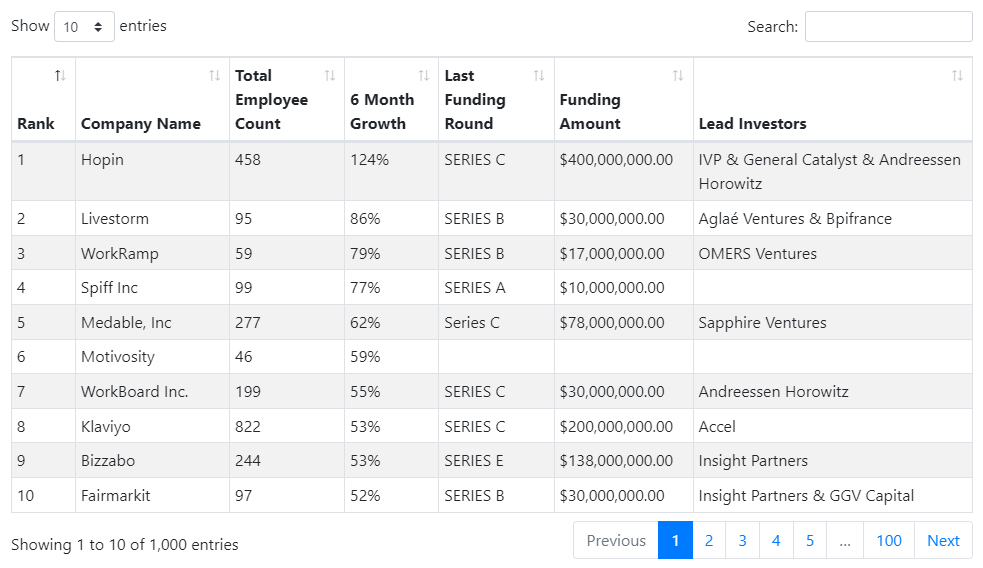The width and height of the screenshot is (983, 568).
Task: Click Lead Investors header text
Action: click(x=752, y=124)
